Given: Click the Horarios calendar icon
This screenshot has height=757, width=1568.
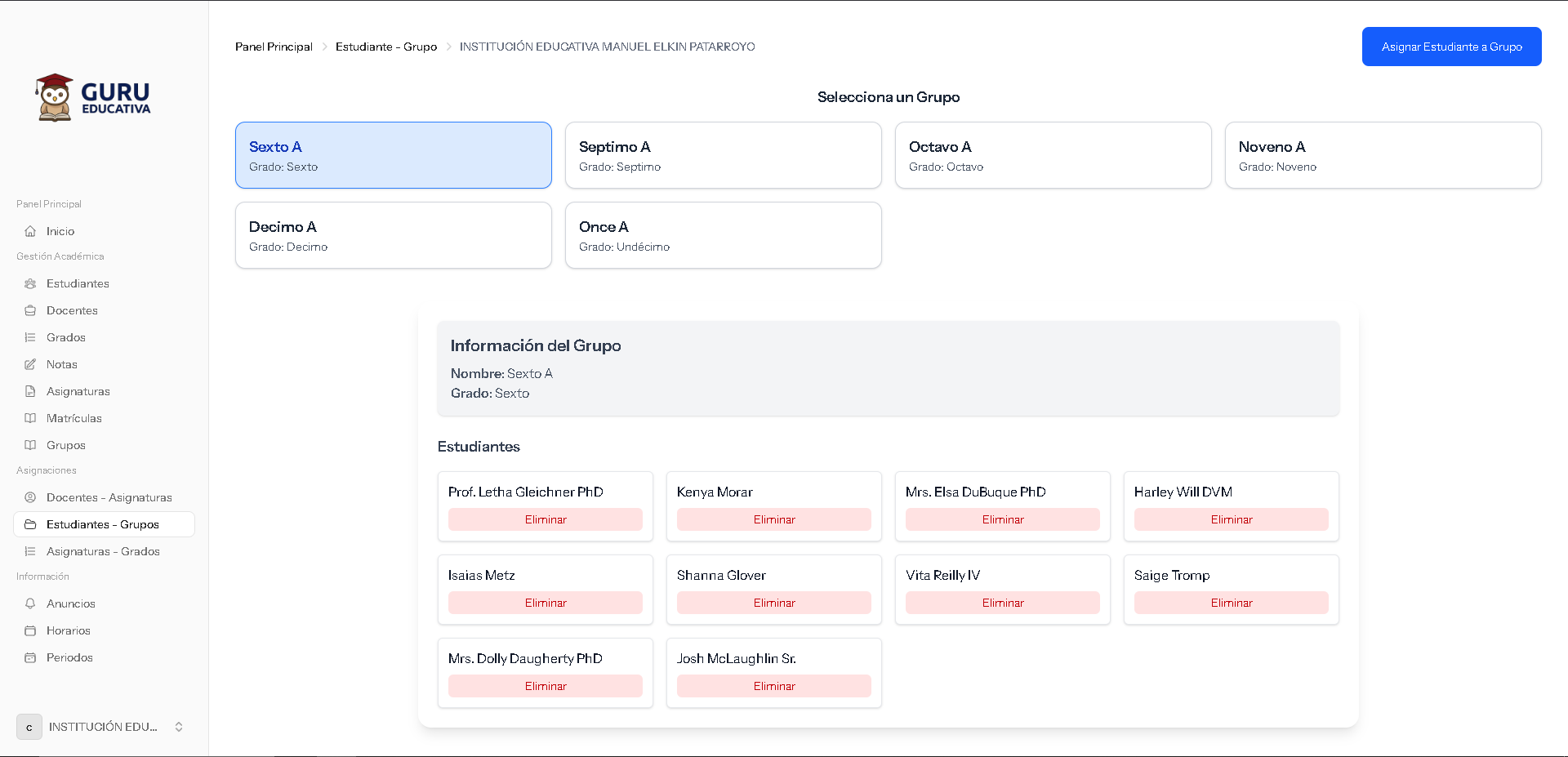Looking at the screenshot, I should point(30,630).
